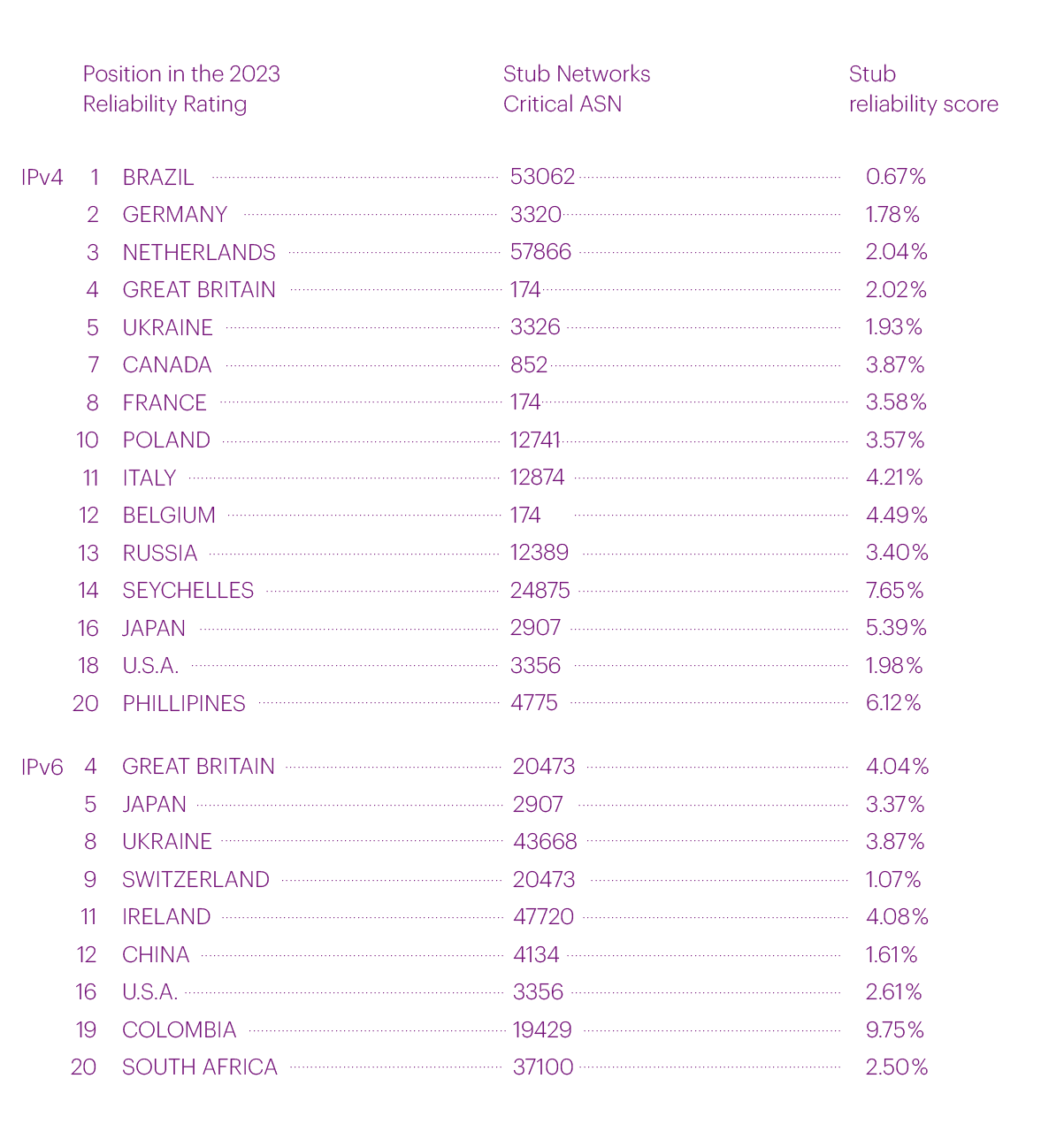1064x1132 pixels.
Task: Click the Position in the 2023 Reliability Rating heading
Action: (181, 89)
